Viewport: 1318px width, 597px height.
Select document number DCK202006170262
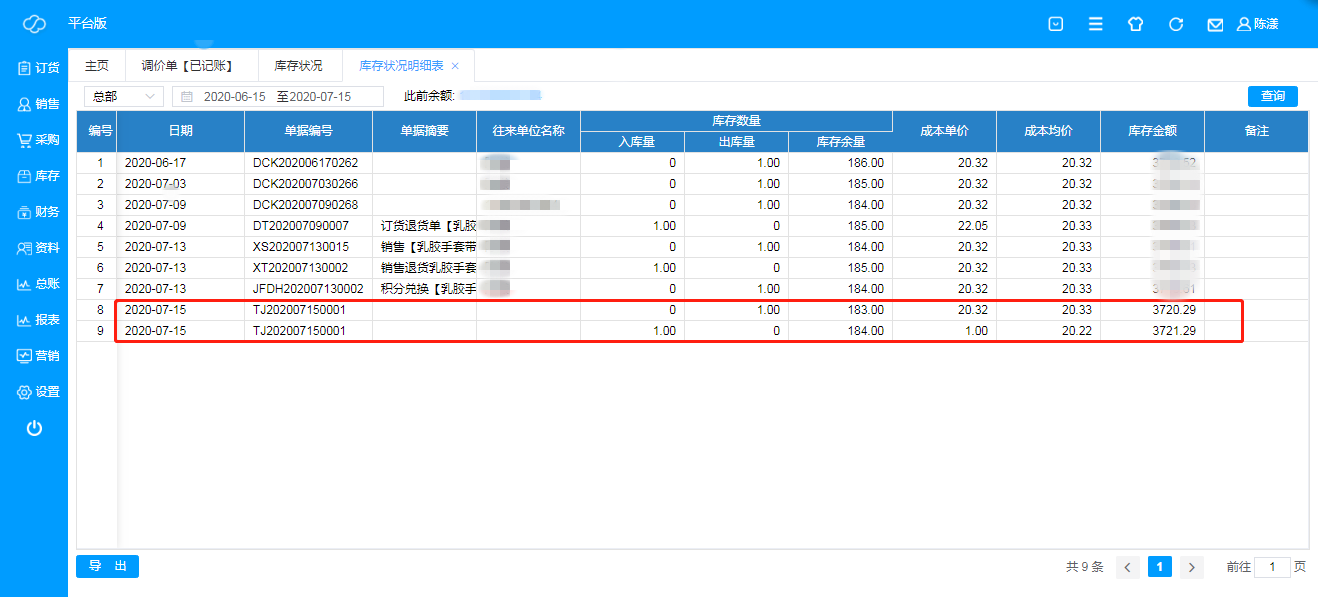coord(305,163)
